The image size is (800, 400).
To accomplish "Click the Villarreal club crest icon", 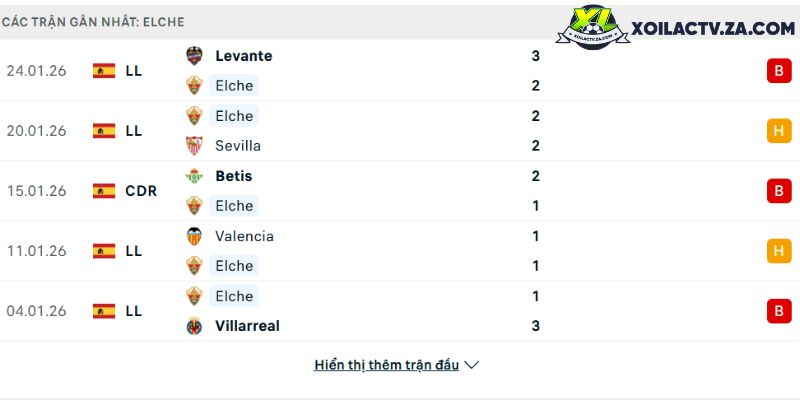I will tap(194, 326).
